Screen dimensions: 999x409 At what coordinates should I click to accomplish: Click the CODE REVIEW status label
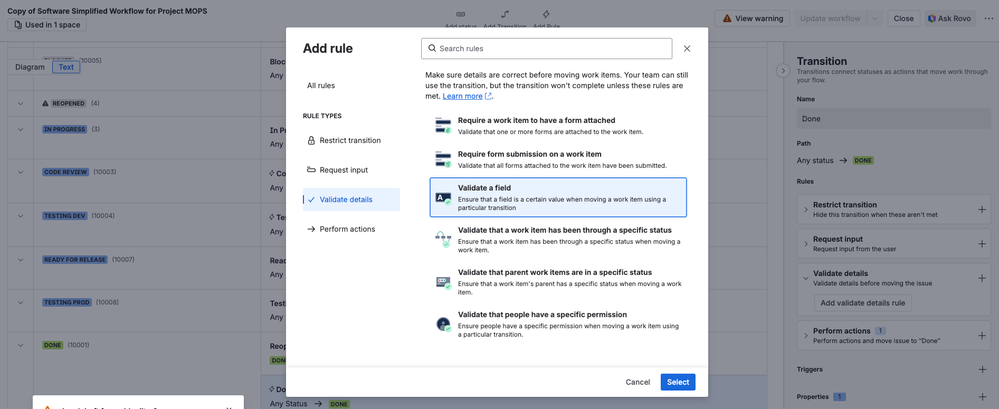[x=65, y=172]
